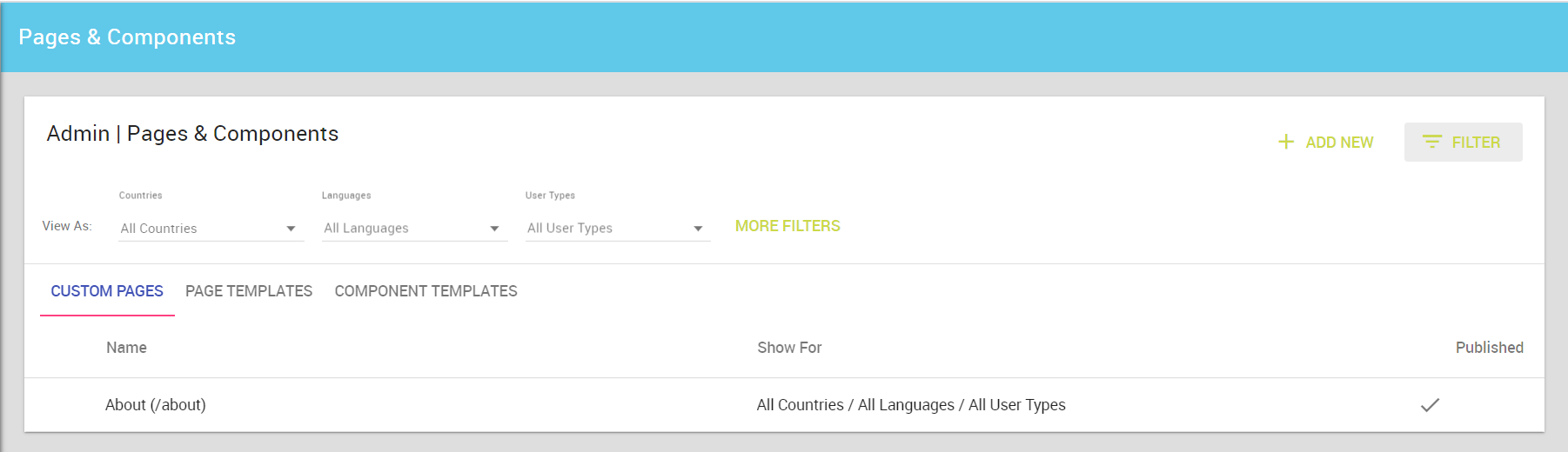Open the About (/about) page row

pos(784,405)
